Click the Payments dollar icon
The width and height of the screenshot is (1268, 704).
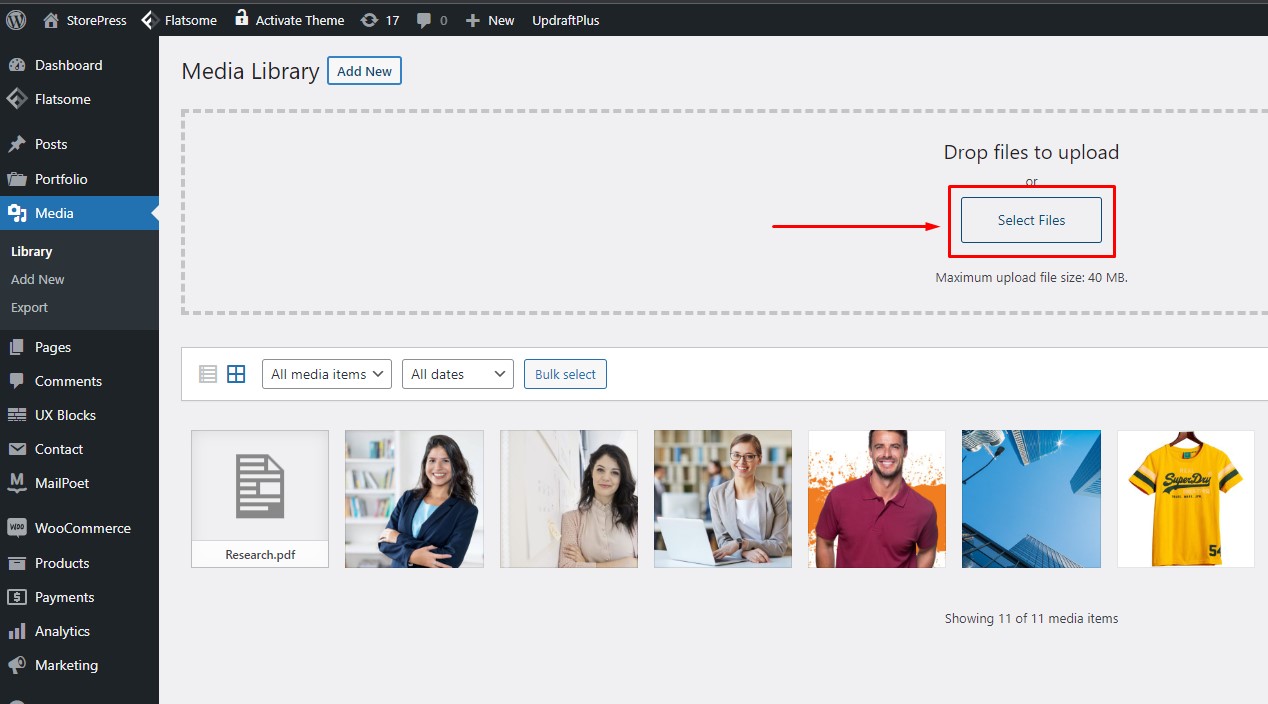pyautogui.click(x=17, y=597)
